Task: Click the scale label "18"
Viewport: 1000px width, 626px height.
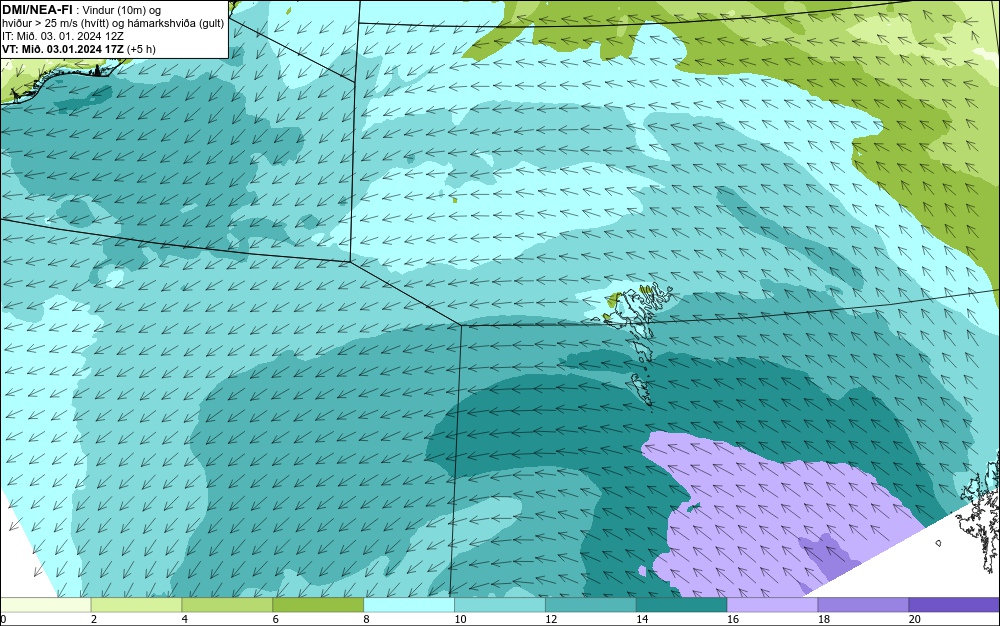Action: point(824,619)
